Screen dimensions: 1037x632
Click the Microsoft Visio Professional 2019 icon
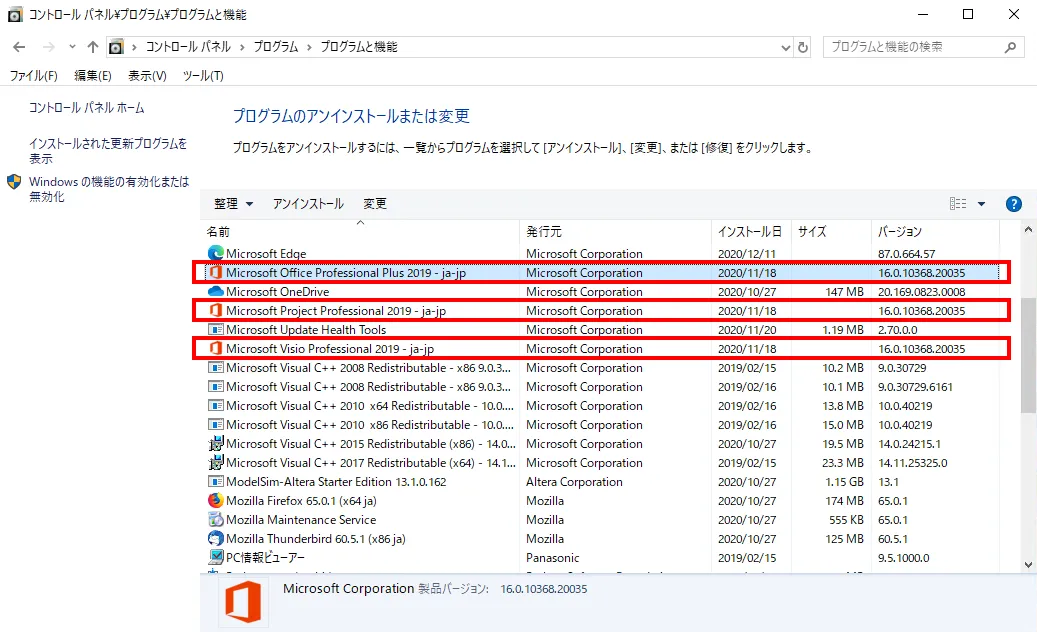(215, 348)
